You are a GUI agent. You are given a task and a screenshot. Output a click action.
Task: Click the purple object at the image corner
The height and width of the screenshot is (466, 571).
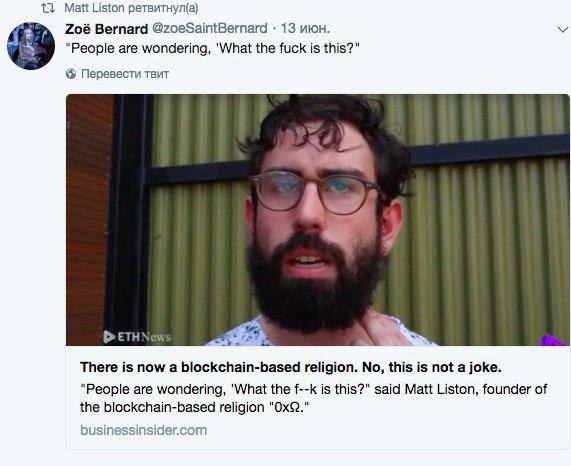coord(554,340)
